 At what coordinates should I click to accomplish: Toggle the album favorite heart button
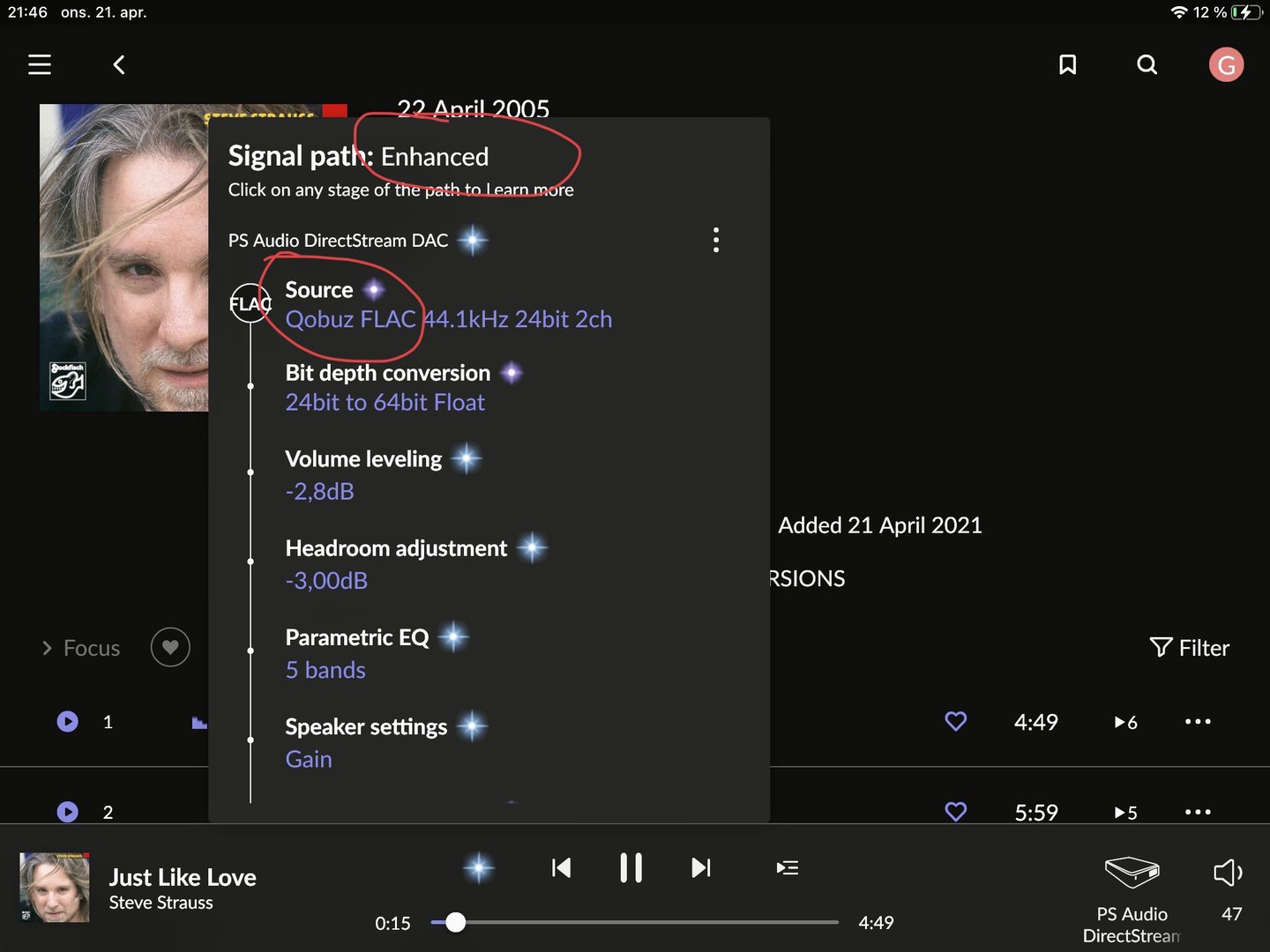click(170, 648)
